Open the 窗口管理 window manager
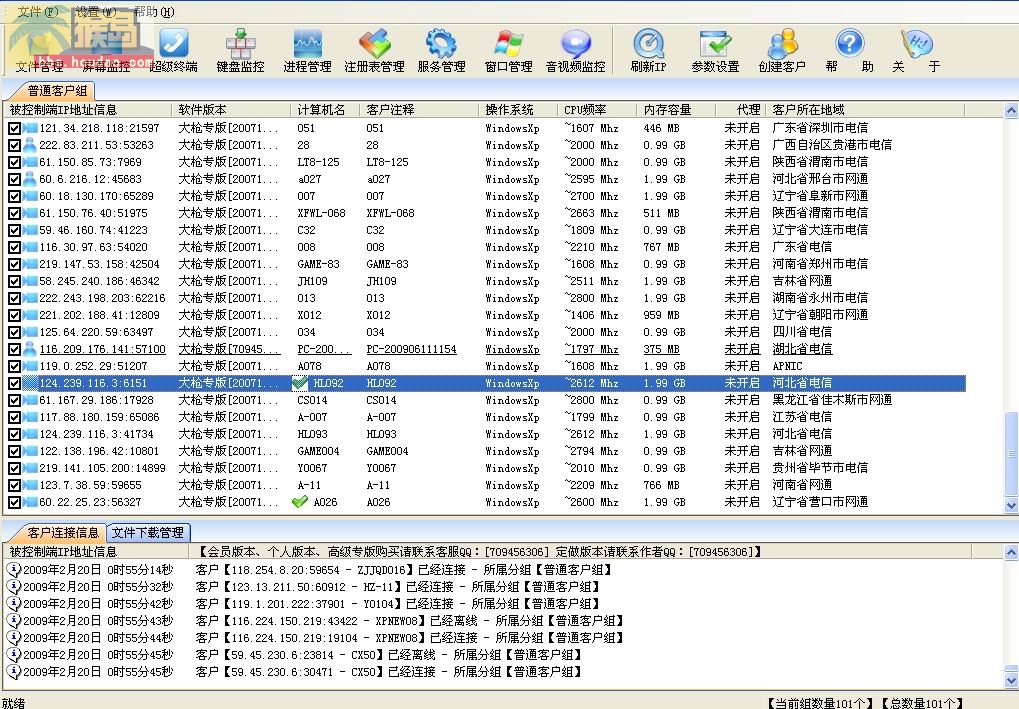This screenshot has height=709, width=1019. 509,51
